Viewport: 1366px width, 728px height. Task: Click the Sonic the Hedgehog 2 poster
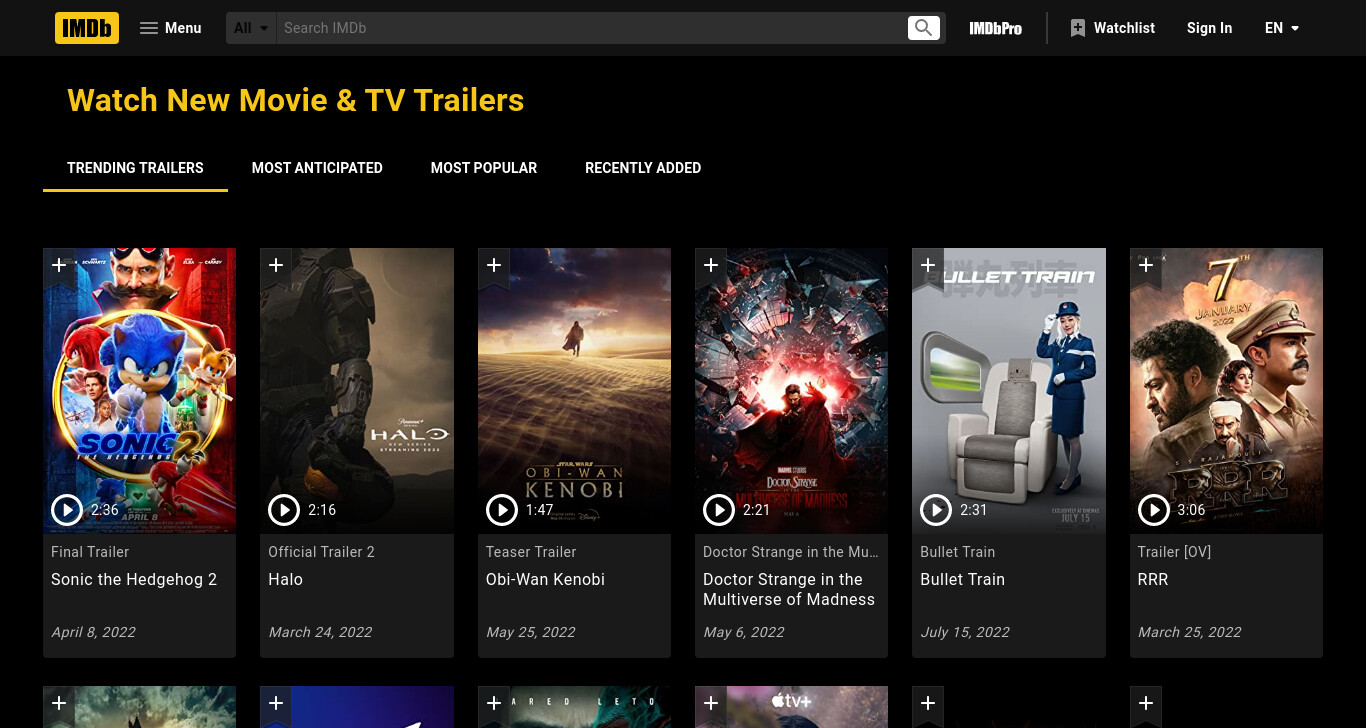[140, 391]
